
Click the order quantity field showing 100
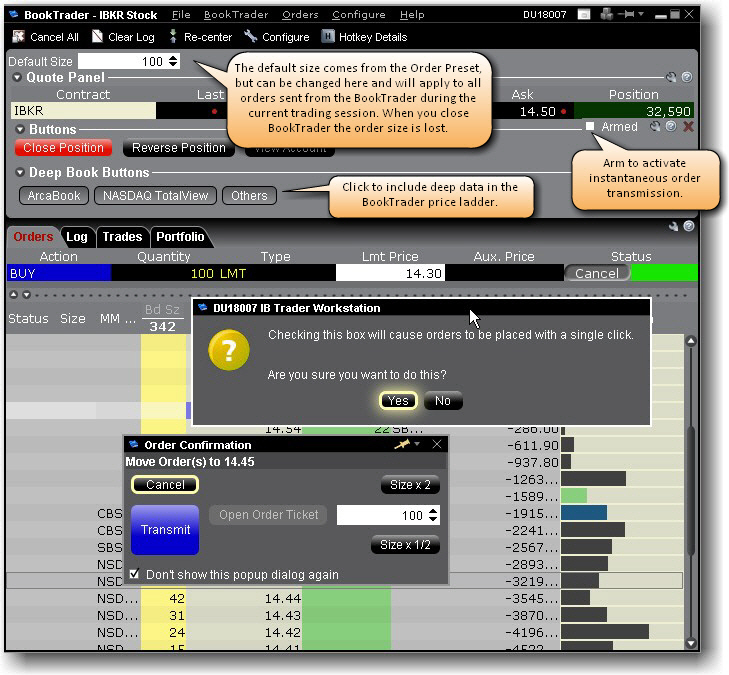pos(380,515)
